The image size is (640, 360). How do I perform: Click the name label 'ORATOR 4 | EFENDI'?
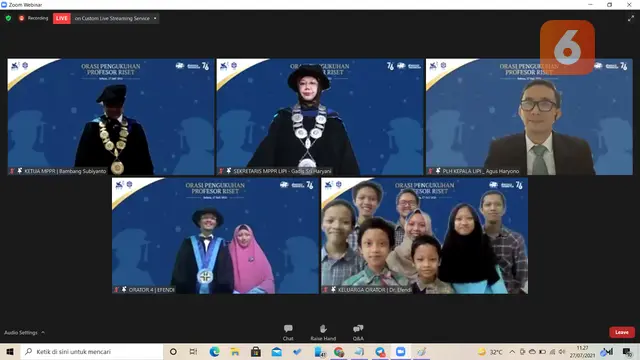pos(151,290)
